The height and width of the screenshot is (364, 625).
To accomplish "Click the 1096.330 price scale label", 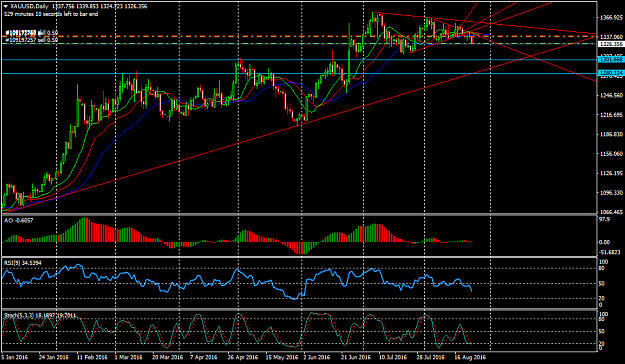I will click(x=611, y=193).
